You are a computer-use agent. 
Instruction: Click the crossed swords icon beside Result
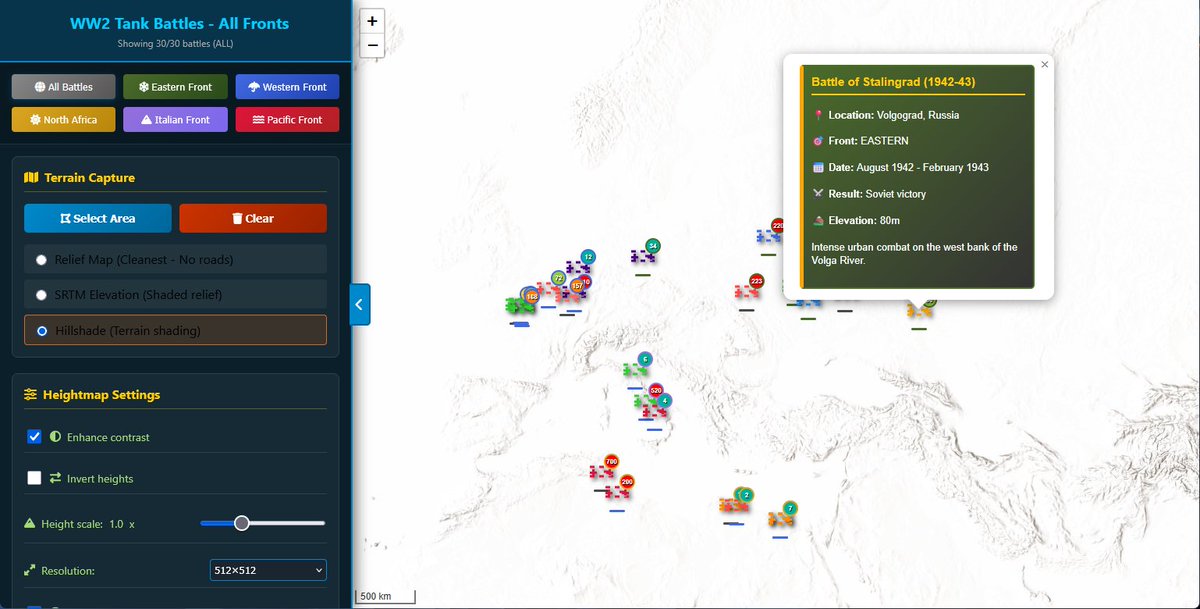pos(818,194)
